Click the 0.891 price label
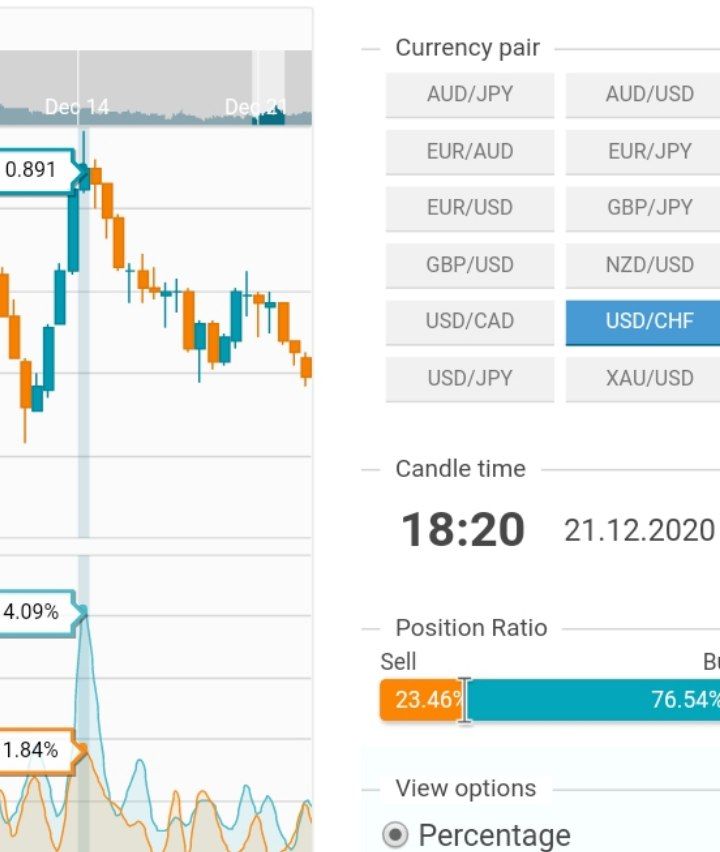720x852 pixels. click(x=32, y=170)
